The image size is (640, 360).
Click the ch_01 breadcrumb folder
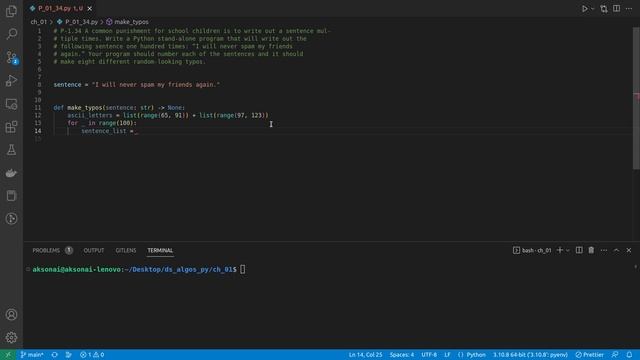tap(39, 22)
